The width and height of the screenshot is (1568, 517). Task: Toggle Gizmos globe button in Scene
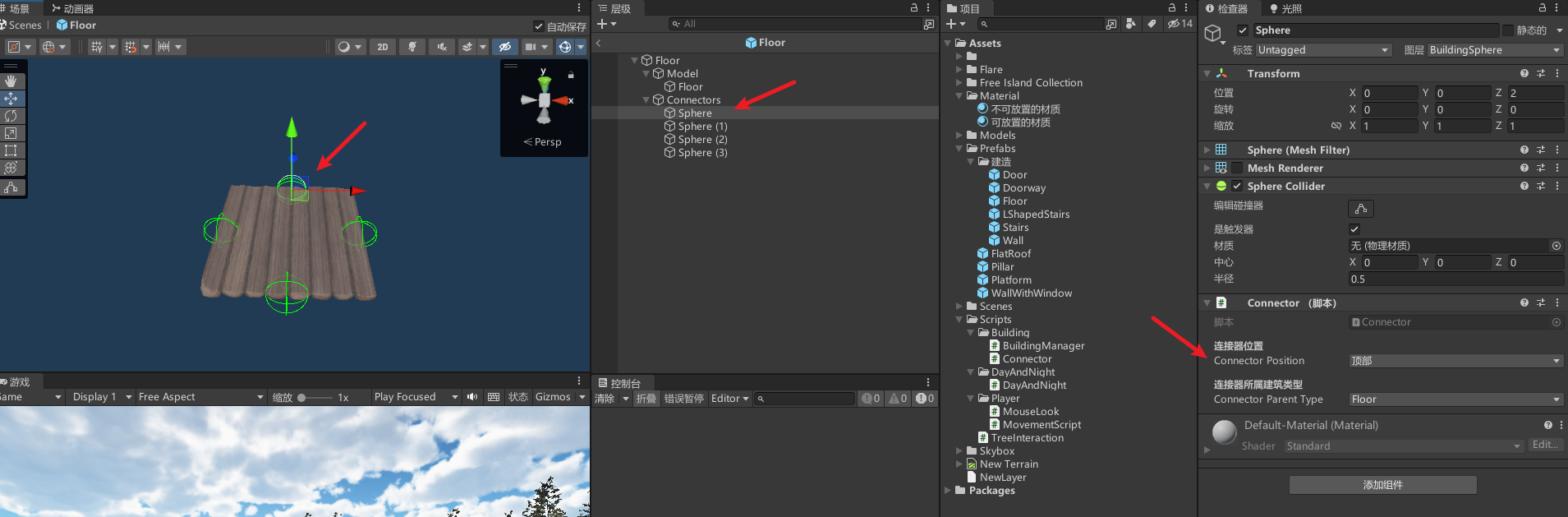[565, 47]
